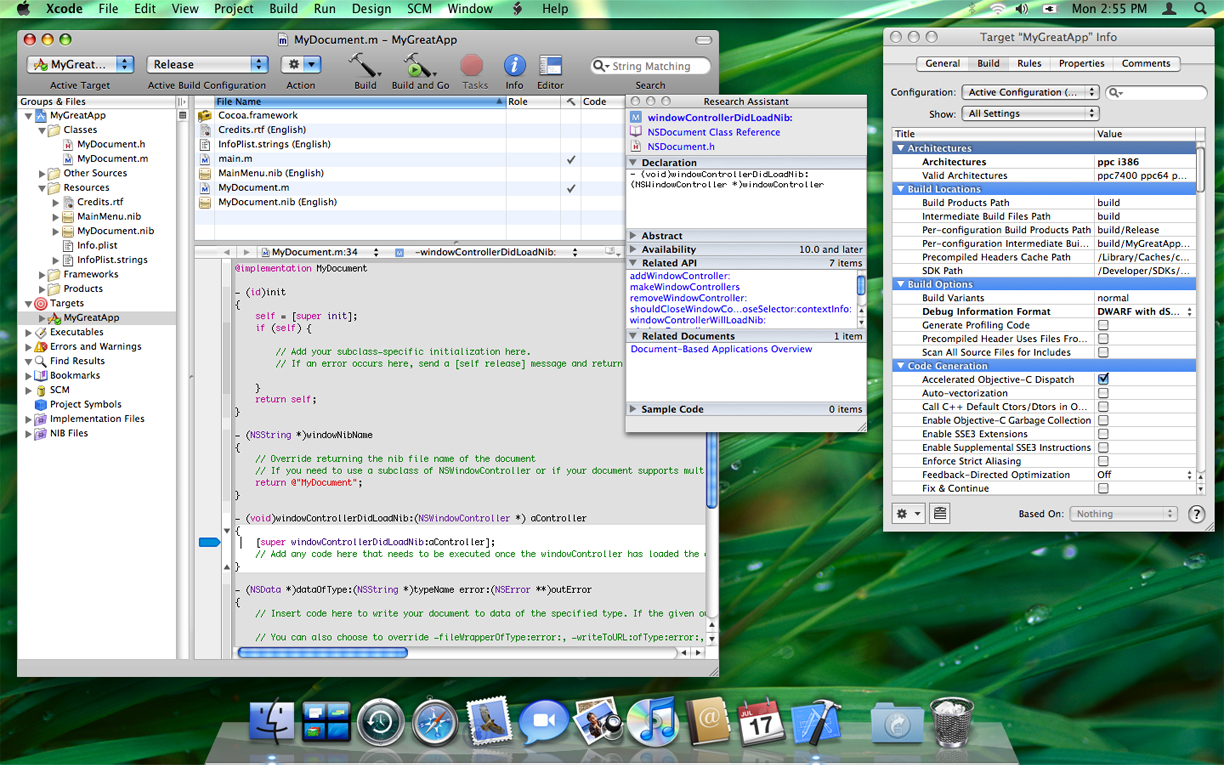
Task: Click the String Matching search field
Action: click(x=650, y=66)
